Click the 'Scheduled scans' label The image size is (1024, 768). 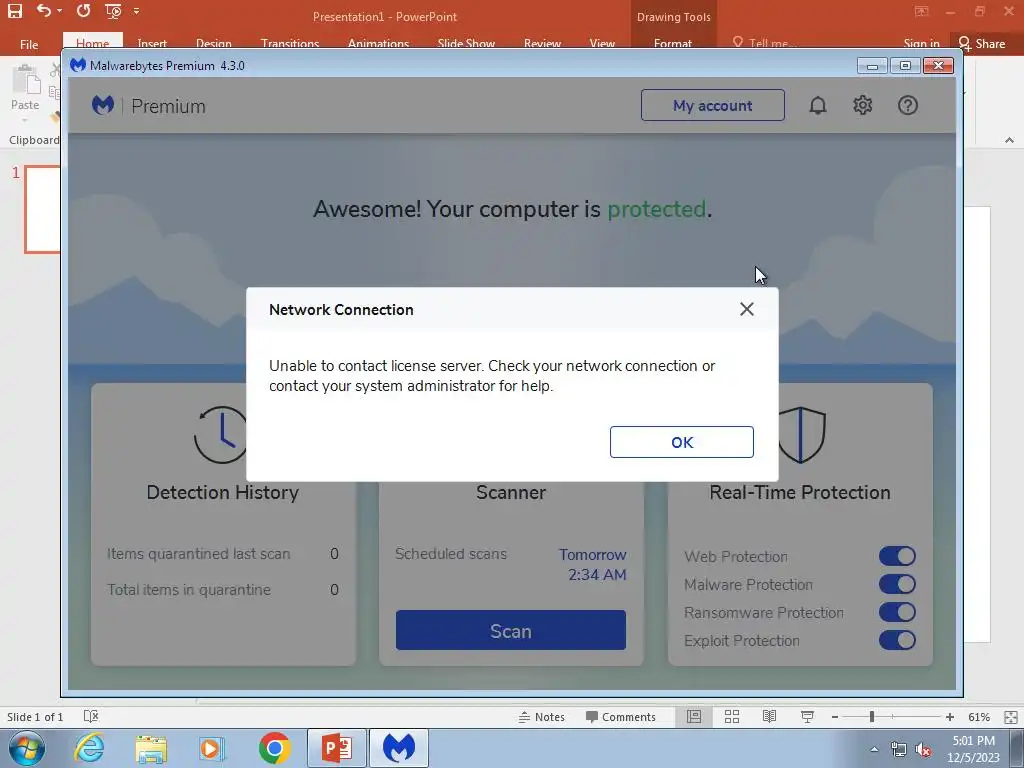coord(451,554)
